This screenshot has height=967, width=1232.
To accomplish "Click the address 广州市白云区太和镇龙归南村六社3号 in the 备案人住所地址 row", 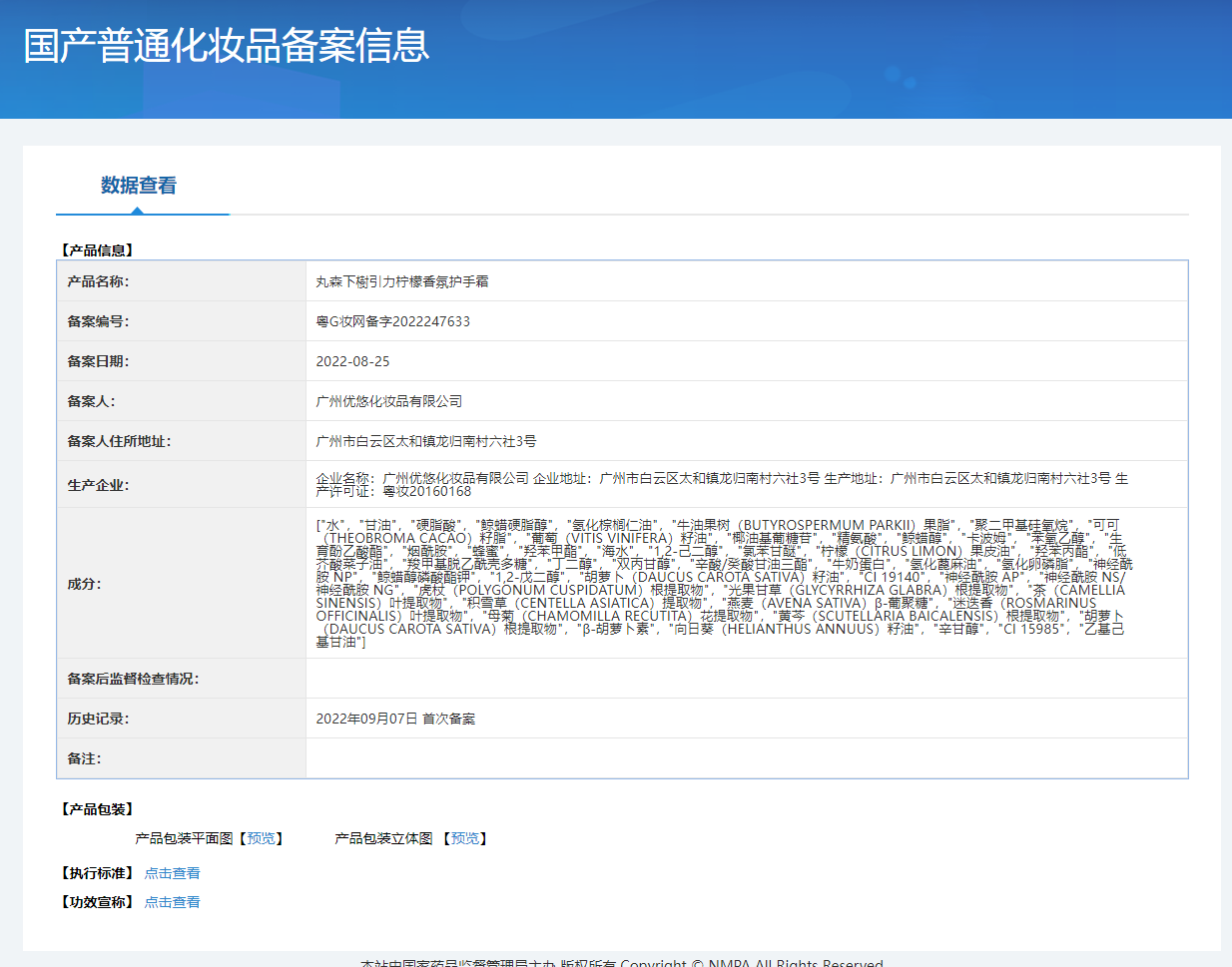I will [x=425, y=441].
